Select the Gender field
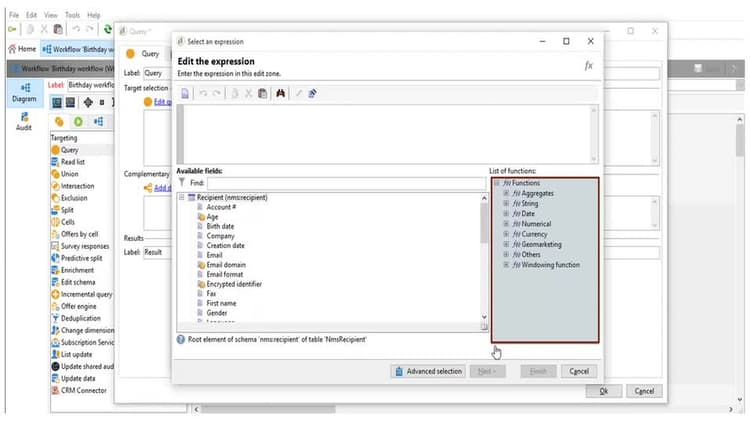750x421 pixels. click(217, 313)
